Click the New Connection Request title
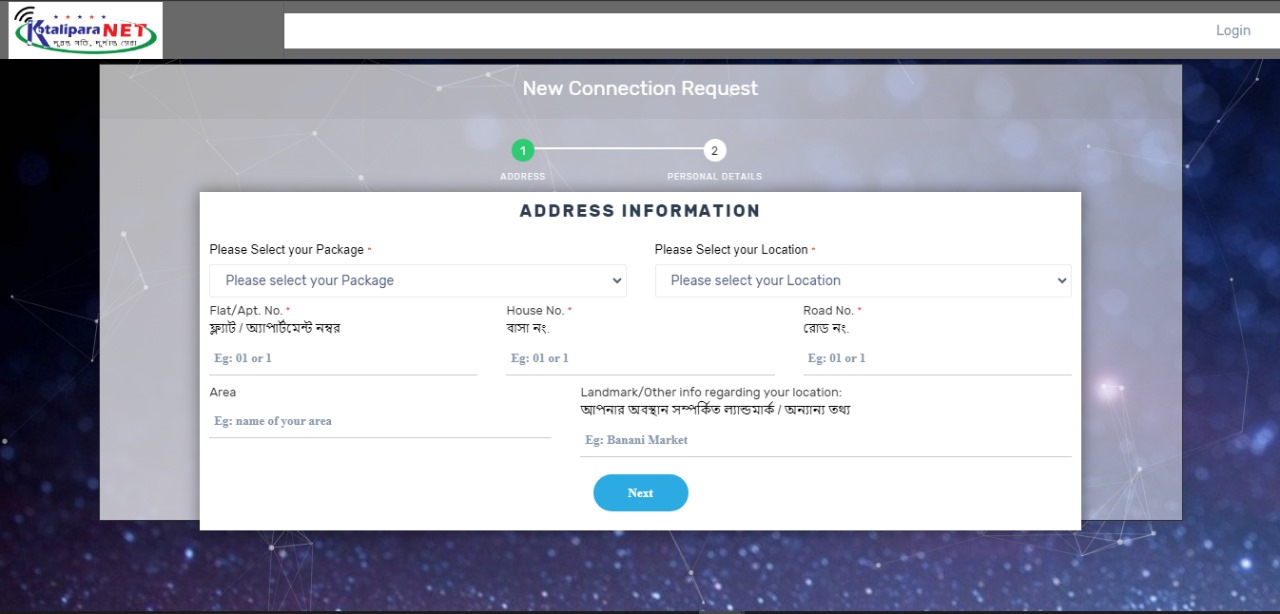This screenshot has width=1280, height=614. point(640,89)
